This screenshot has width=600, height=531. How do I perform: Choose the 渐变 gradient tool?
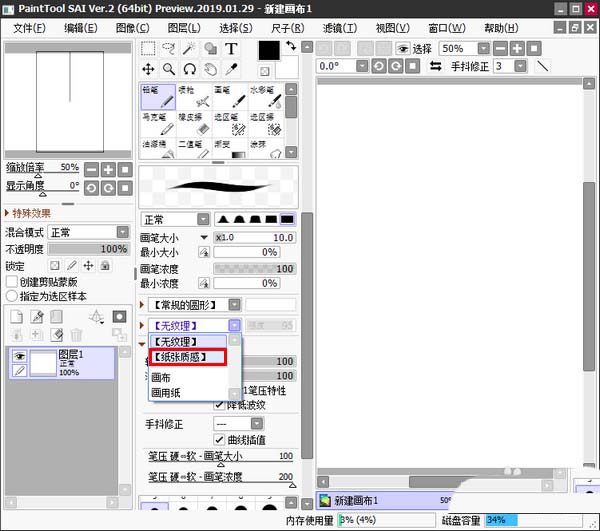(x=230, y=148)
